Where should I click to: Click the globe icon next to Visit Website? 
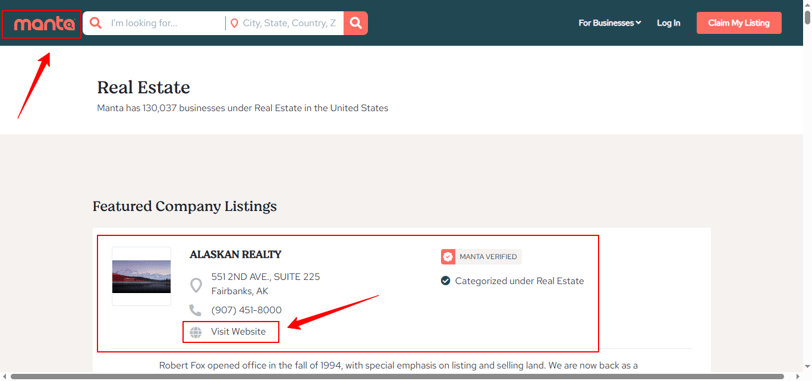point(196,332)
